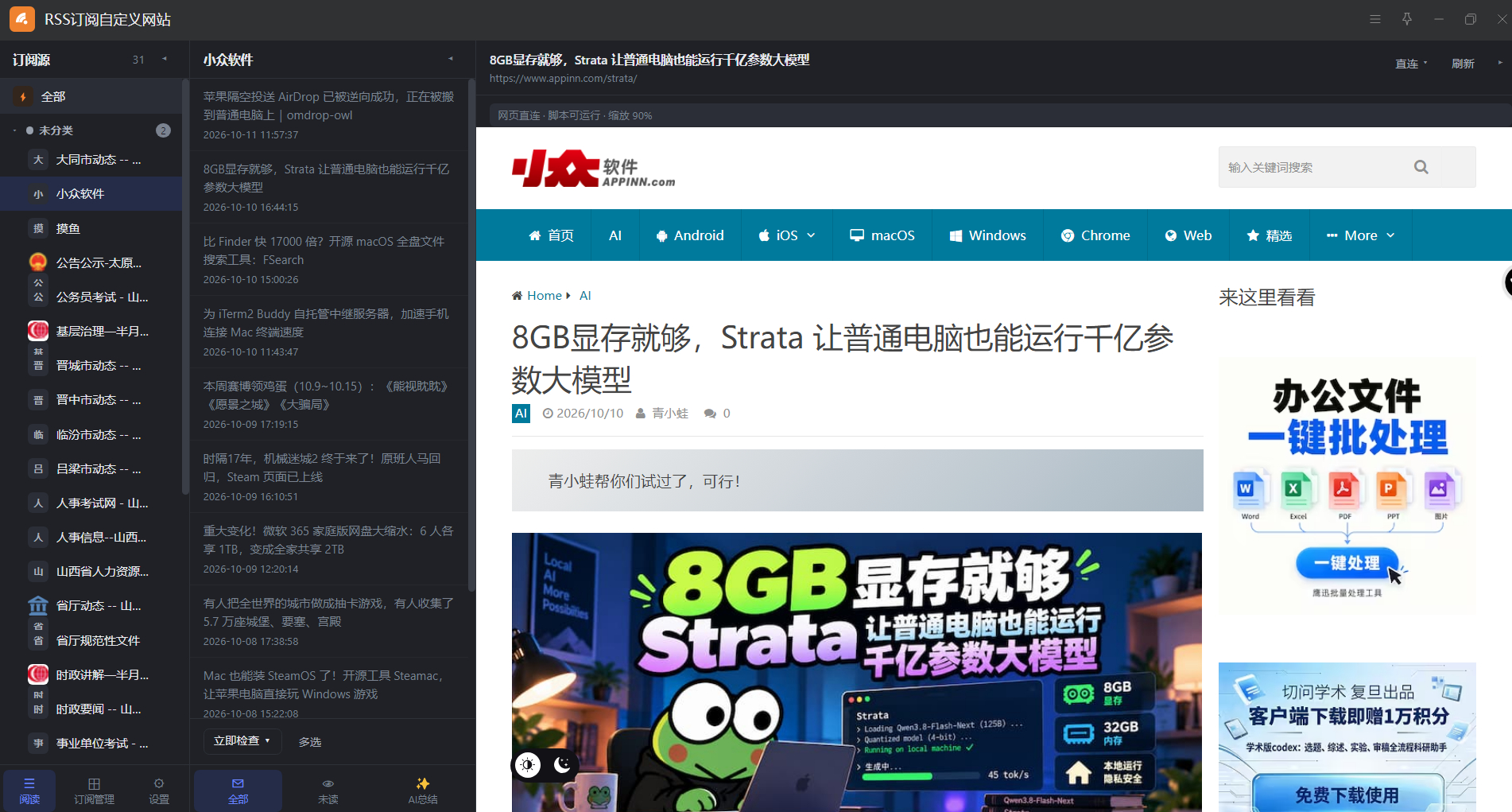Screen dimensions: 1512x812
Task: Collapse the 未分类 category tree
Action: (14, 130)
